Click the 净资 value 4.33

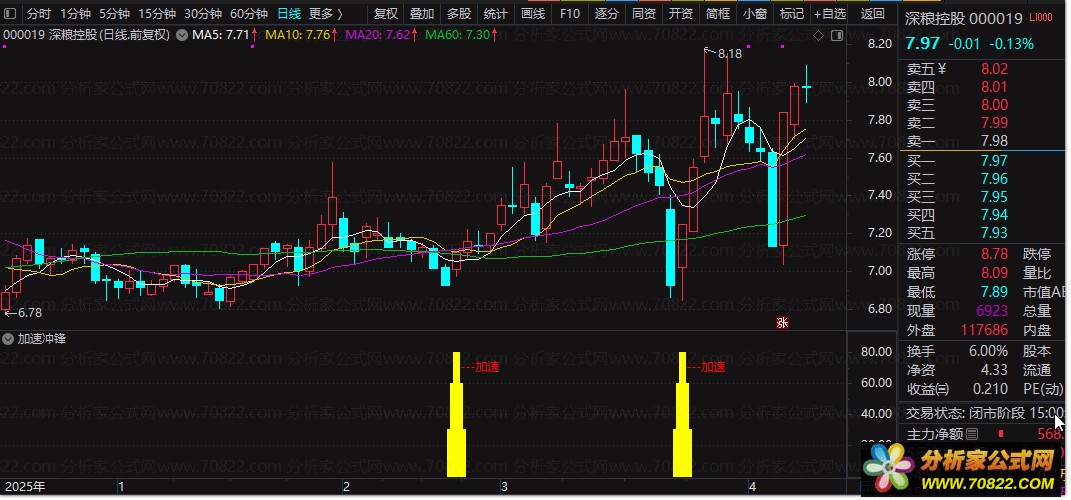994,370
